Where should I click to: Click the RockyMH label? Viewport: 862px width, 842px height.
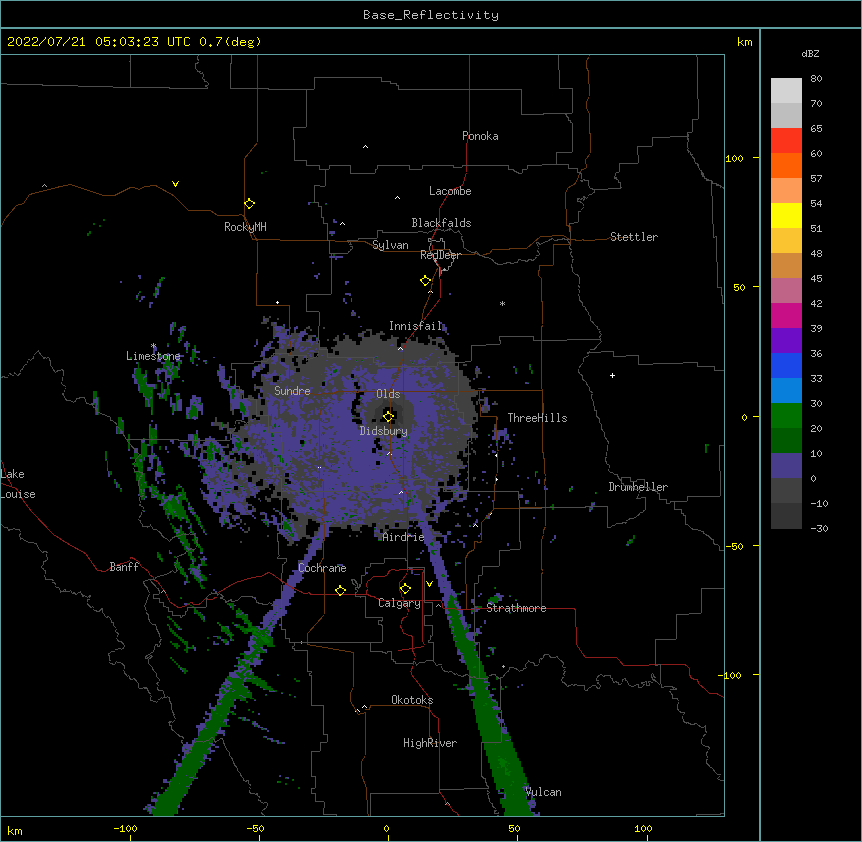[245, 227]
